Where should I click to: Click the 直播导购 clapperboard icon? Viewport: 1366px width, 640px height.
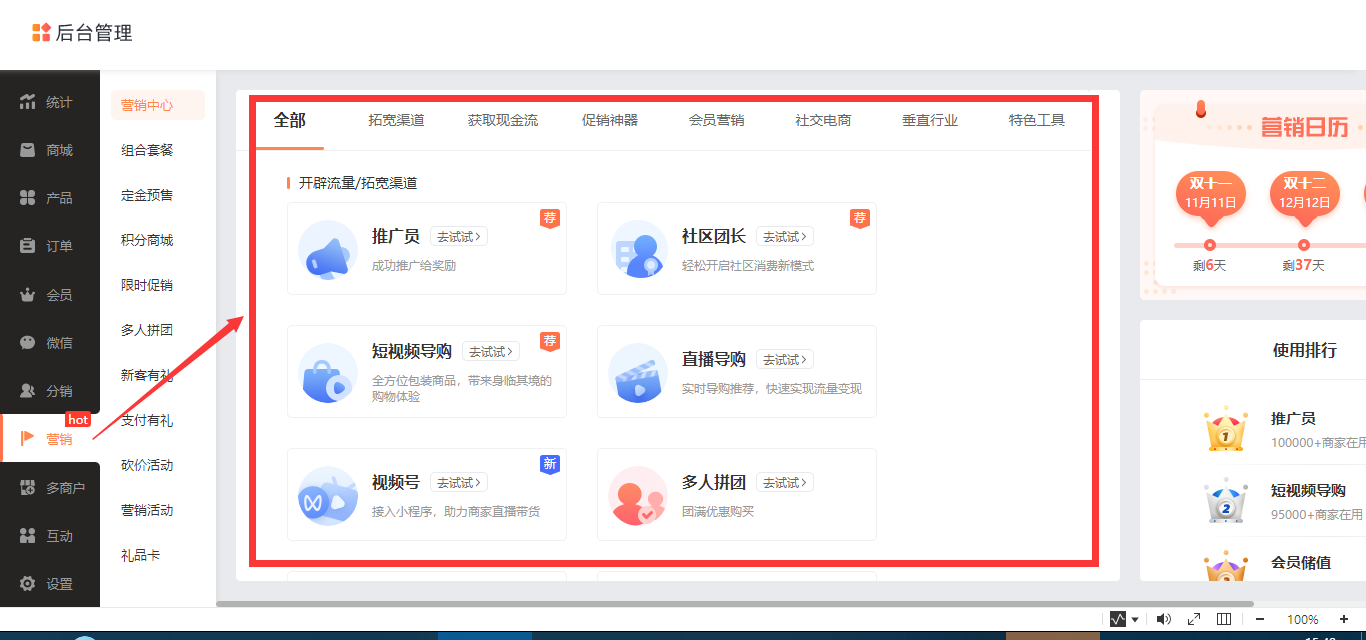pos(638,373)
